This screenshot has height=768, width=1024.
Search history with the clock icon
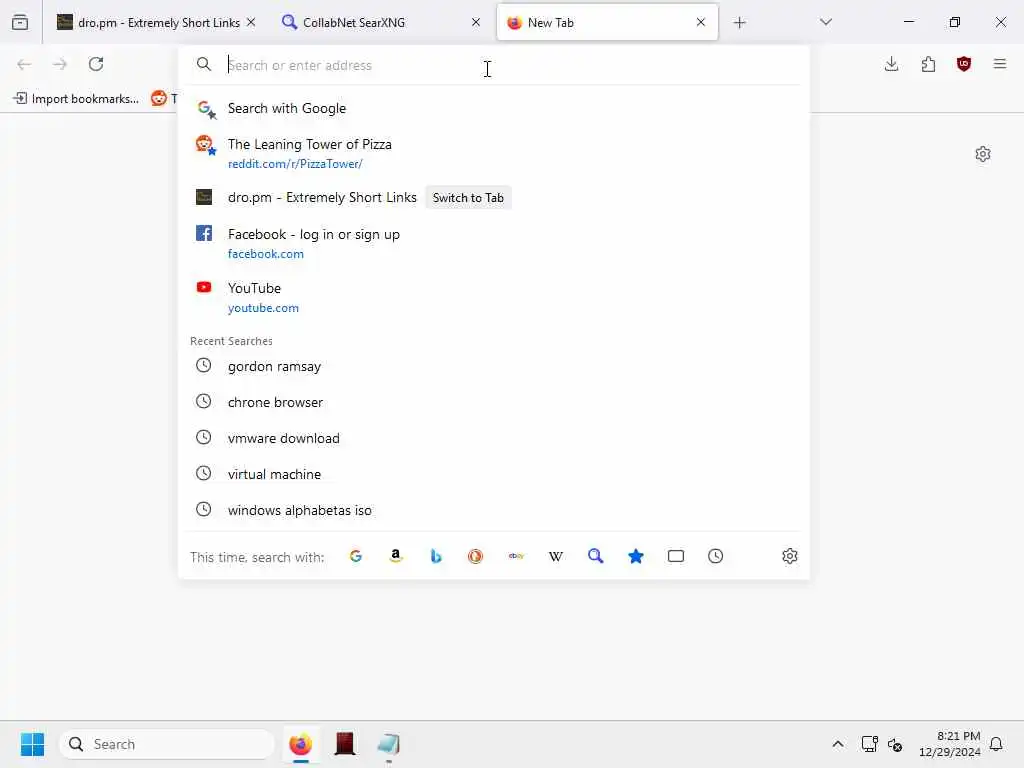click(716, 556)
